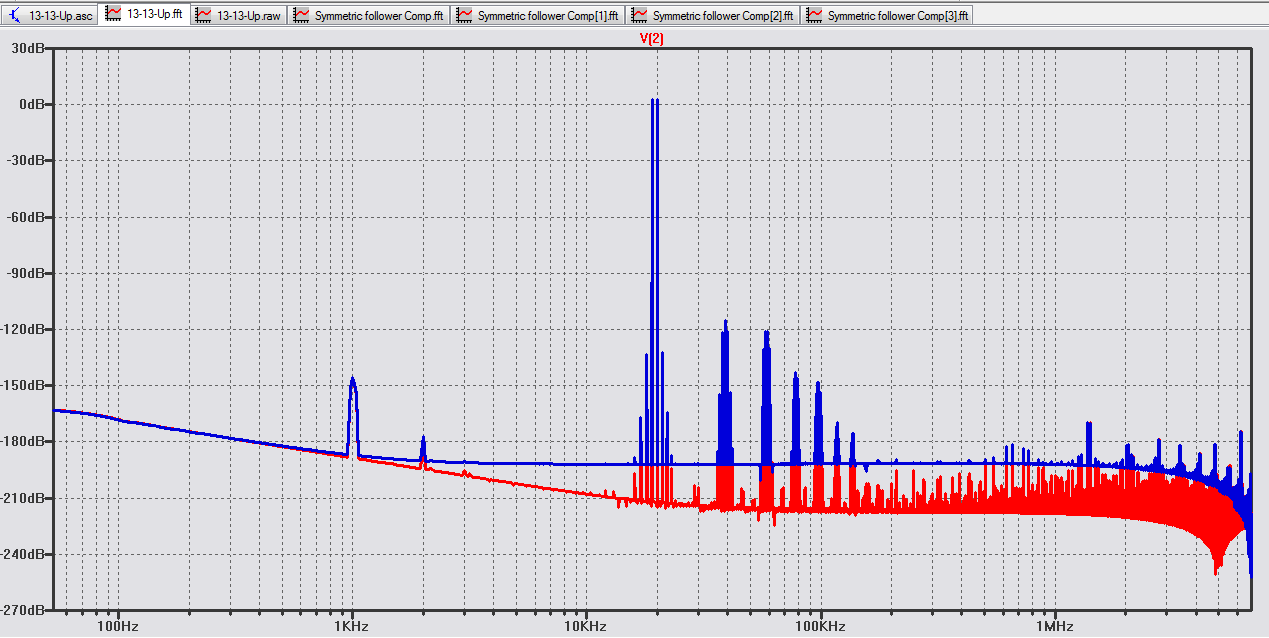This screenshot has height=638, width=1269.
Task: Click the 100KHz frequency axis label
Action: pos(820,626)
